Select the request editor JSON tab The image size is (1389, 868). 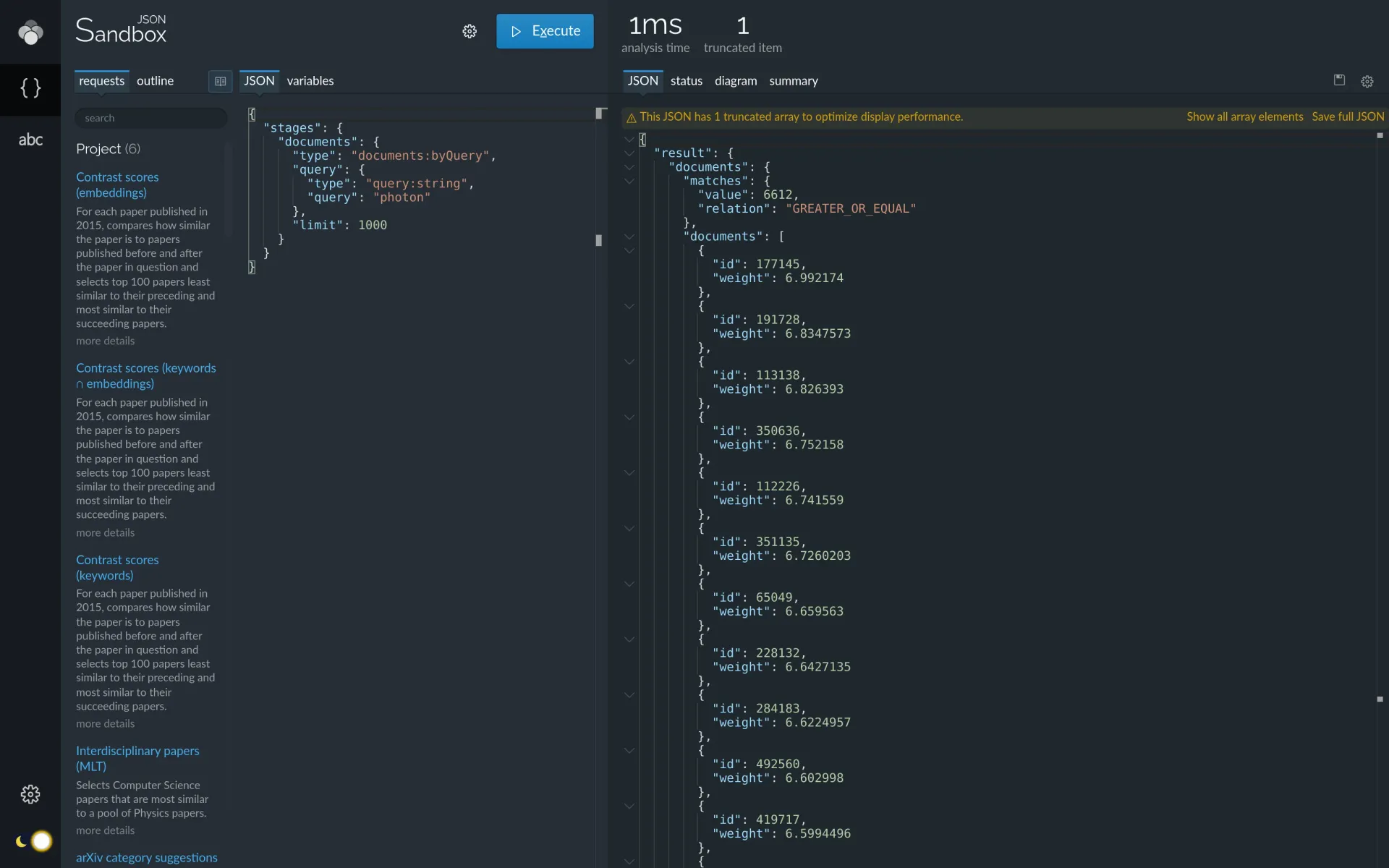coord(259,81)
